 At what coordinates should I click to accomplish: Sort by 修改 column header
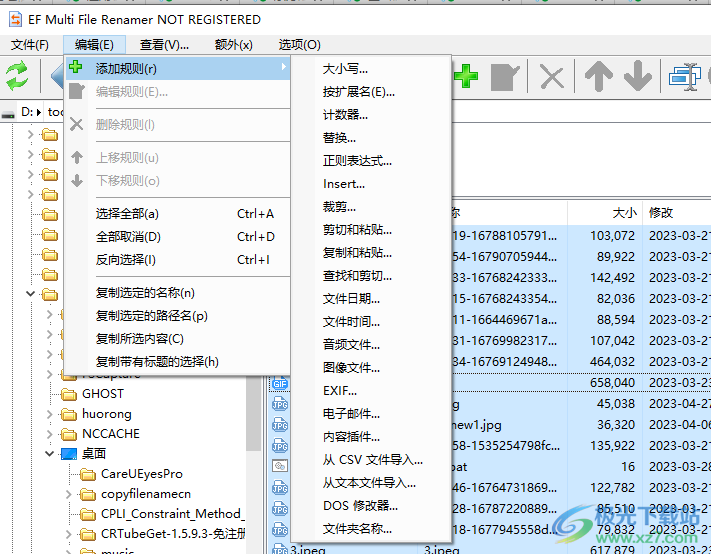pos(677,213)
